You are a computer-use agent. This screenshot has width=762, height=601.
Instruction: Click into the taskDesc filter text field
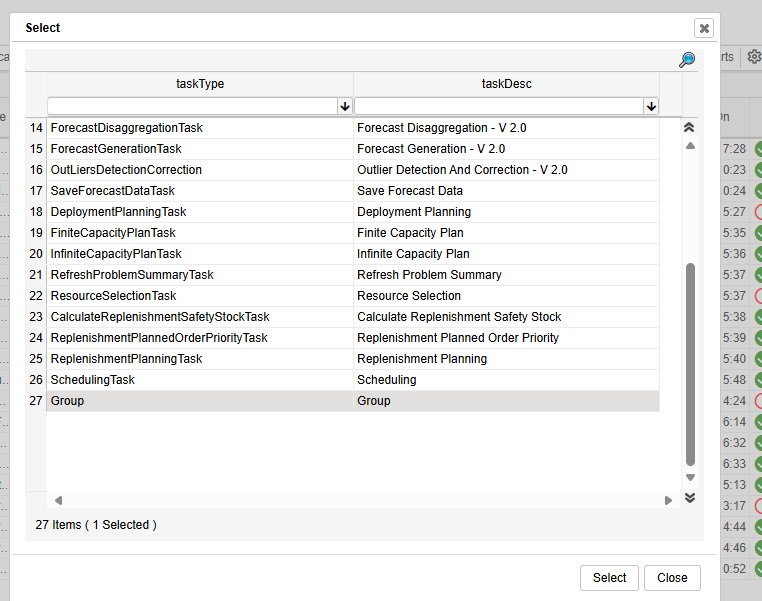499,106
